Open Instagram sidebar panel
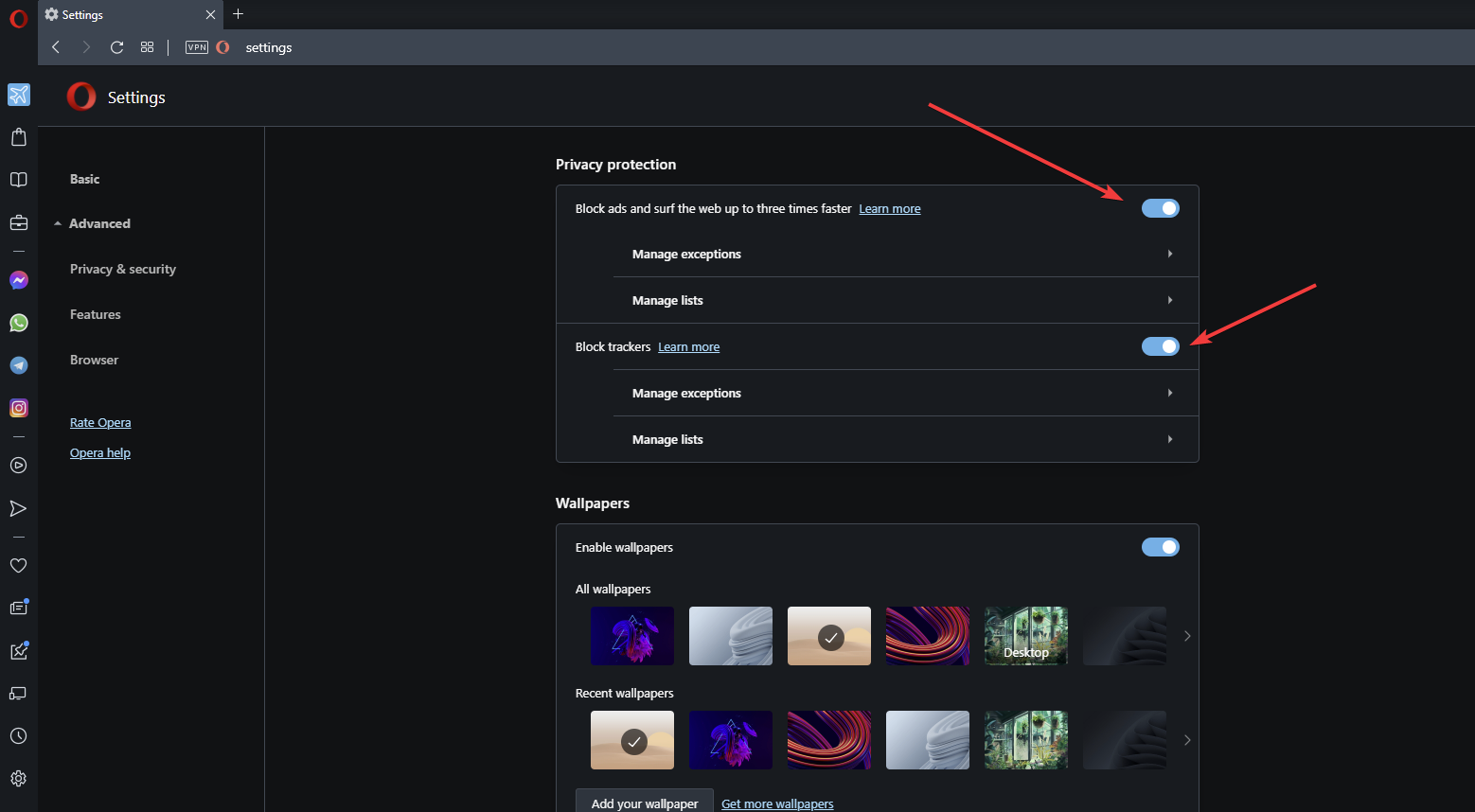 19,408
